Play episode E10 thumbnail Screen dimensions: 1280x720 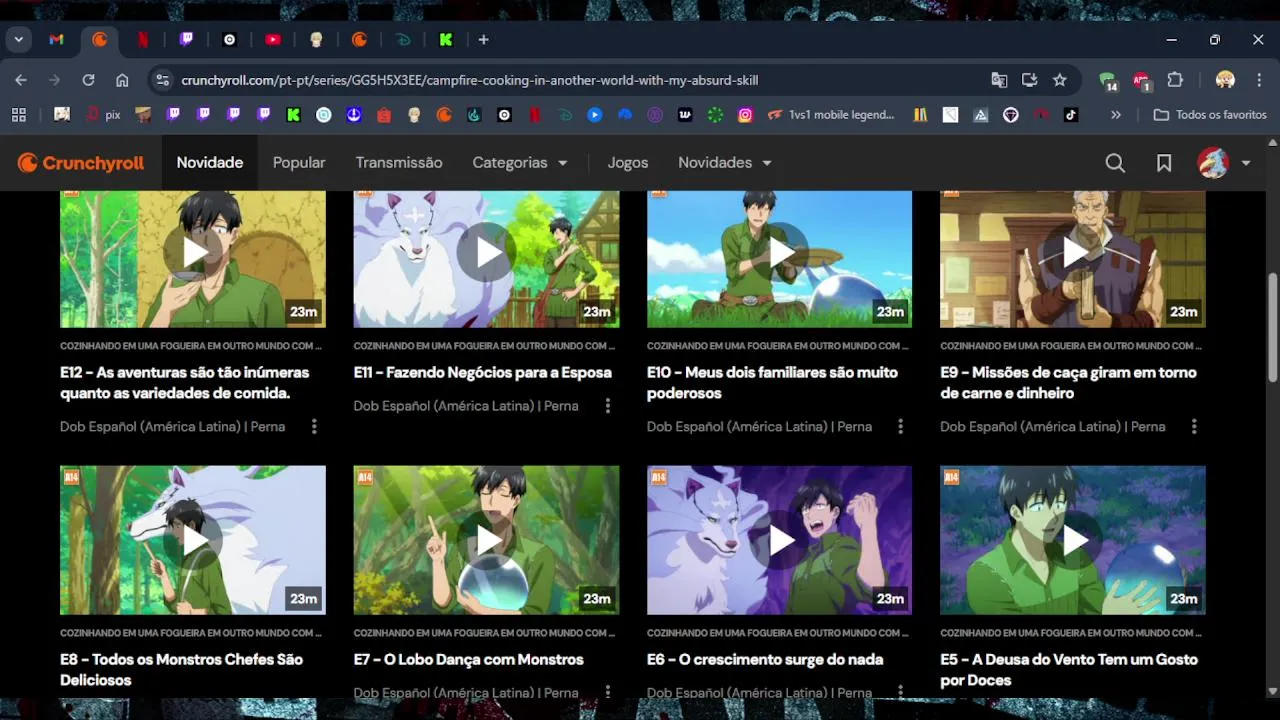pyautogui.click(x=780, y=259)
